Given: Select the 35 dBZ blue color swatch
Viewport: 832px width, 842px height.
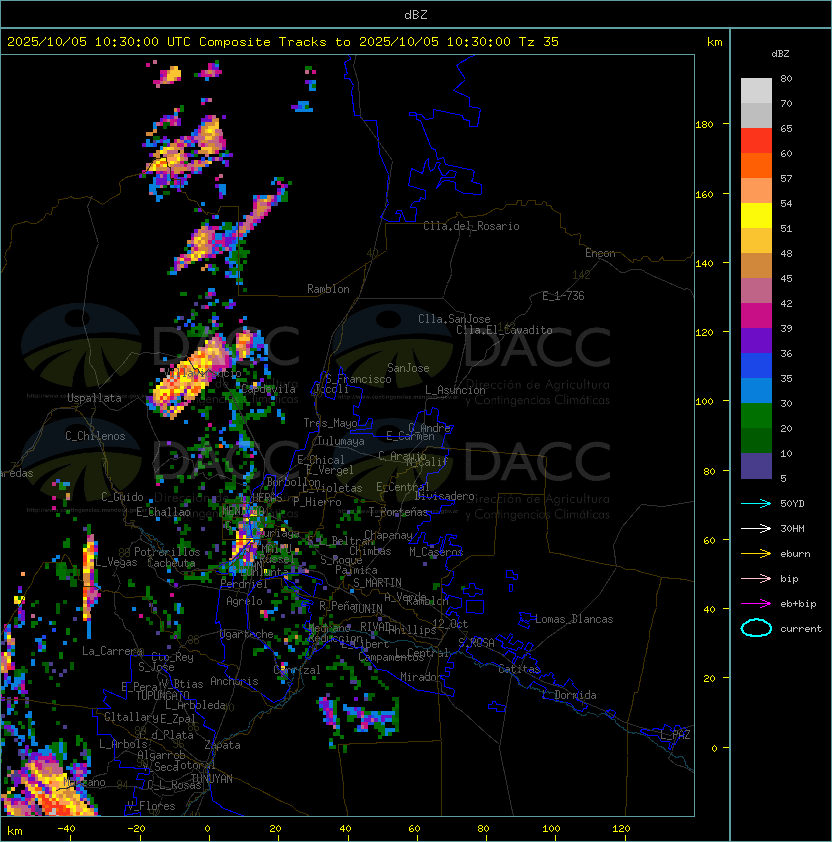Looking at the screenshot, I should [x=756, y=390].
